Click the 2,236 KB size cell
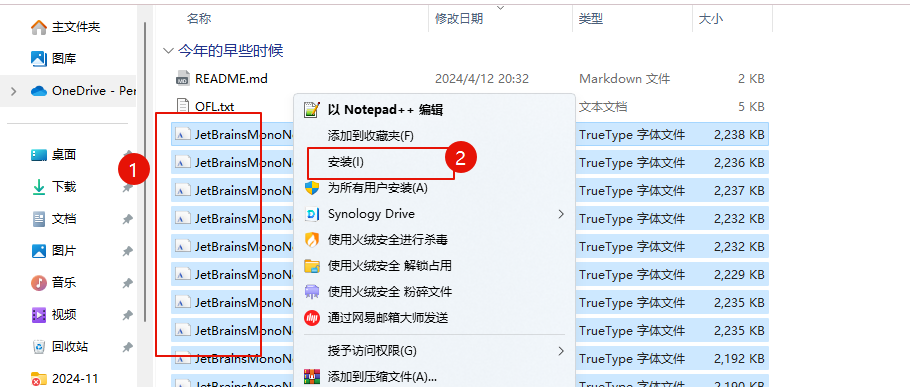The height and width of the screenshot is (387, 910). (739, 163)
